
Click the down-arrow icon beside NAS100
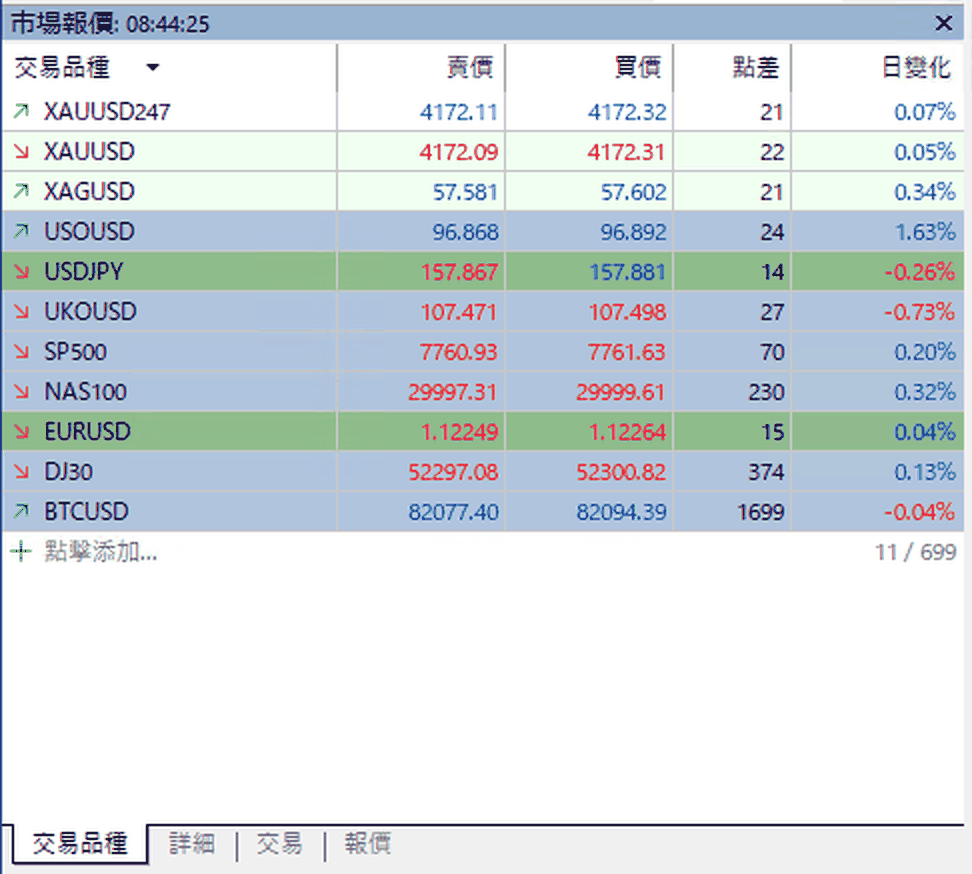pyautogui.click(x=22, y=391)
